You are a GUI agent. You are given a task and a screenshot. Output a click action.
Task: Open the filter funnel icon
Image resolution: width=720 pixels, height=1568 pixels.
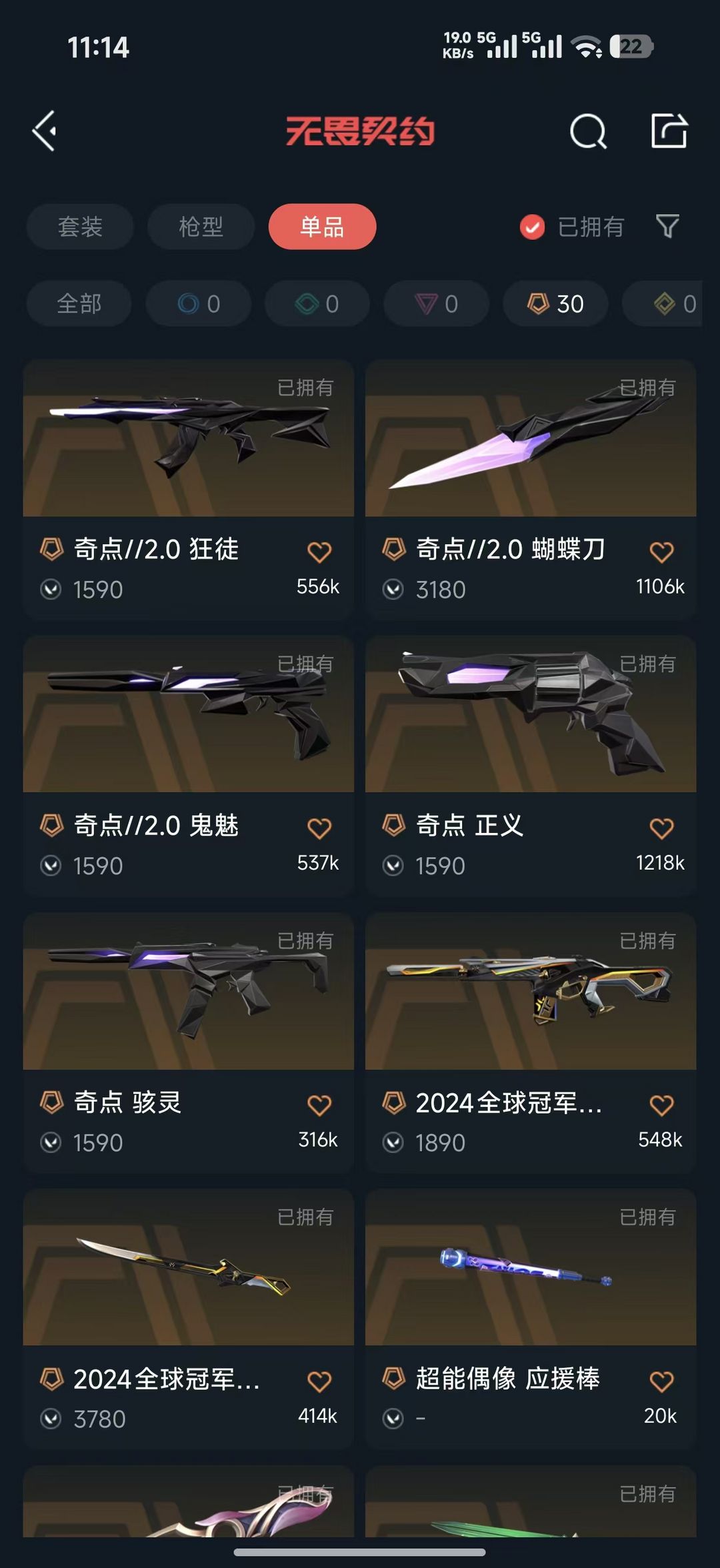point(667,227)
